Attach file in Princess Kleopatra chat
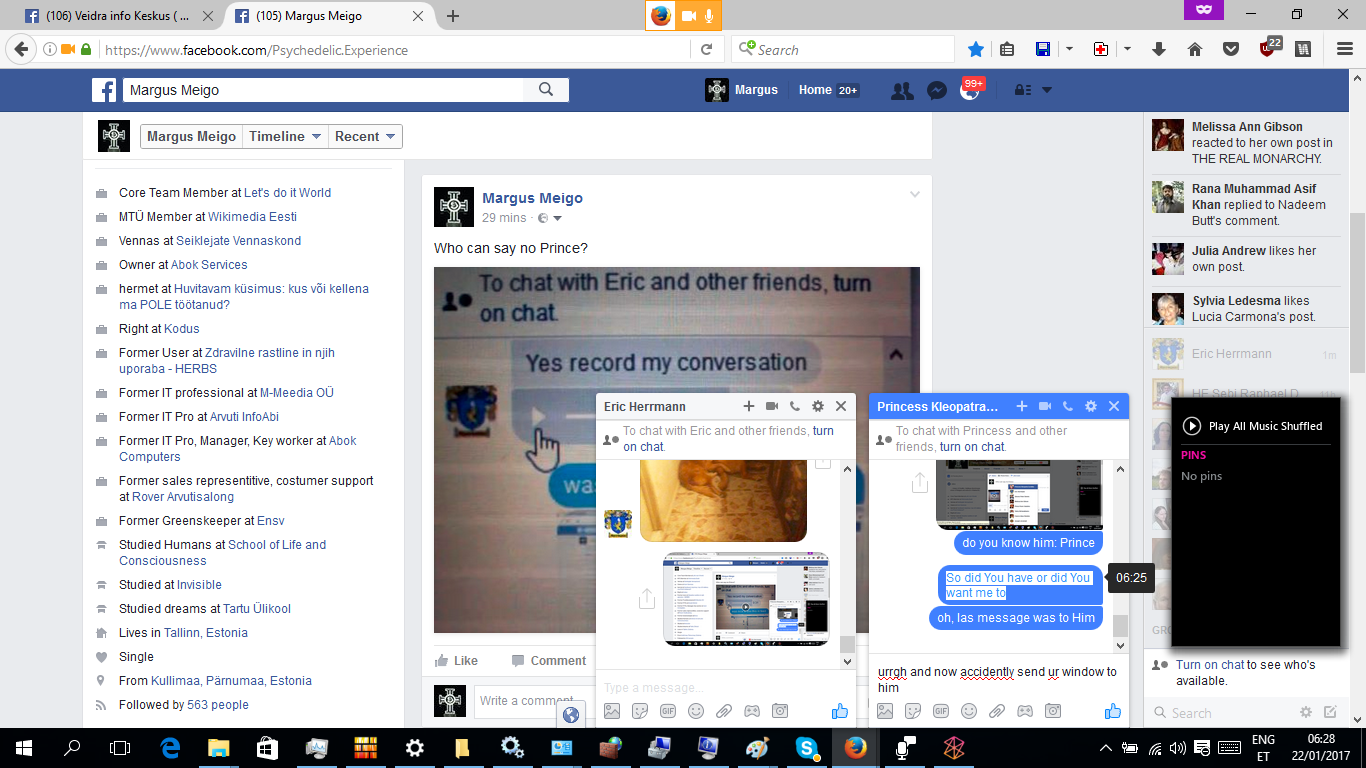This screenshot has height=768, width=1366. 997,711
